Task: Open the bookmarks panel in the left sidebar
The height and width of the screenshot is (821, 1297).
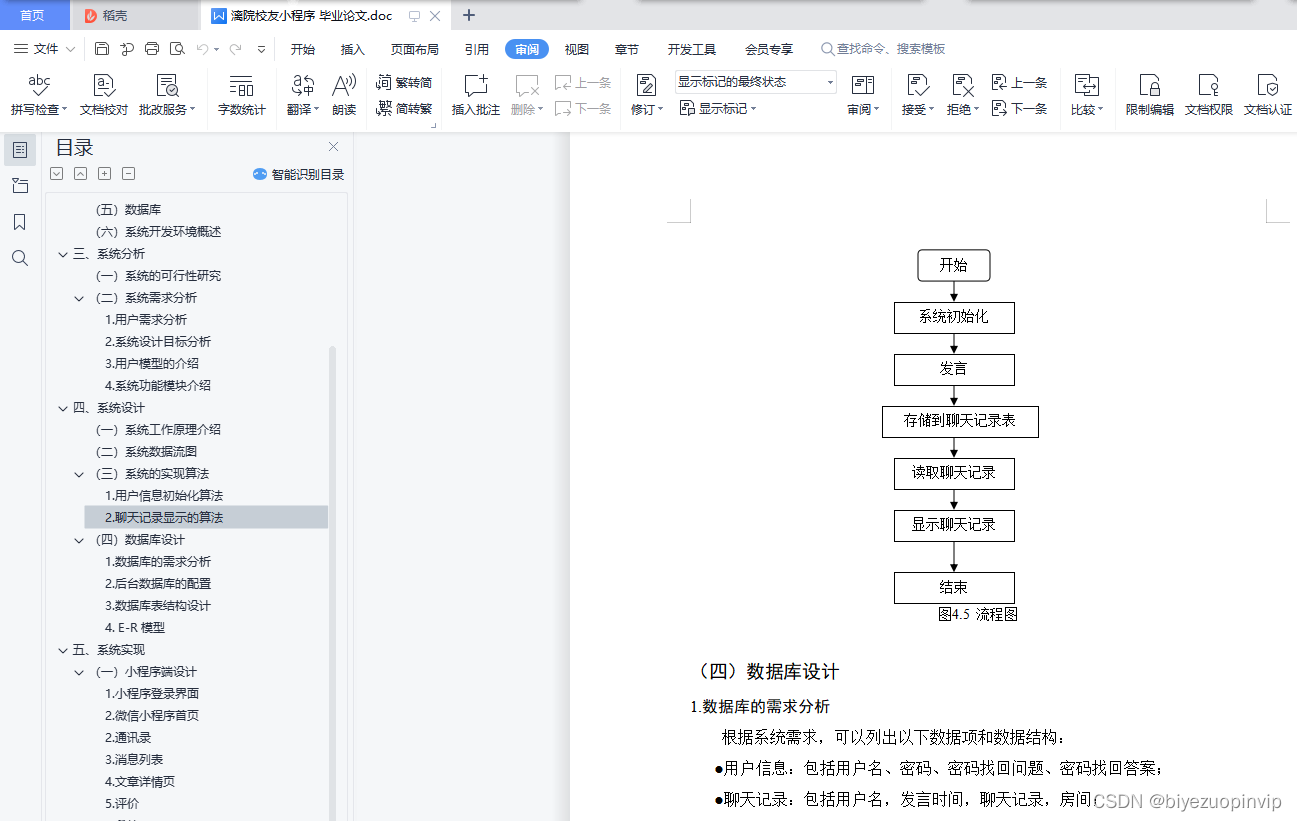Action: [x=19, y=222]
